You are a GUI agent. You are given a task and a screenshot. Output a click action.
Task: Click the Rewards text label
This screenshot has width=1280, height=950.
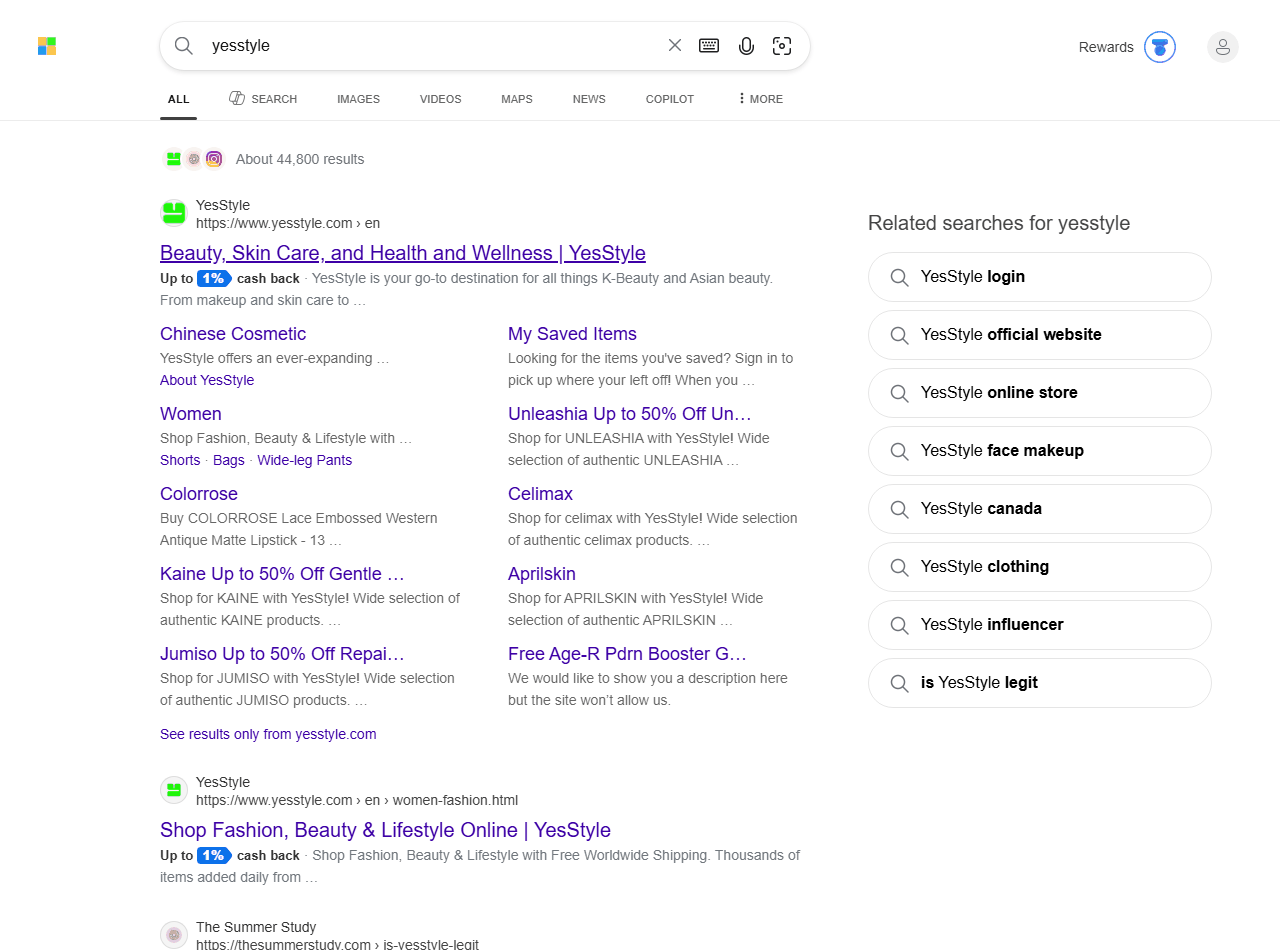coord(1106,47)
